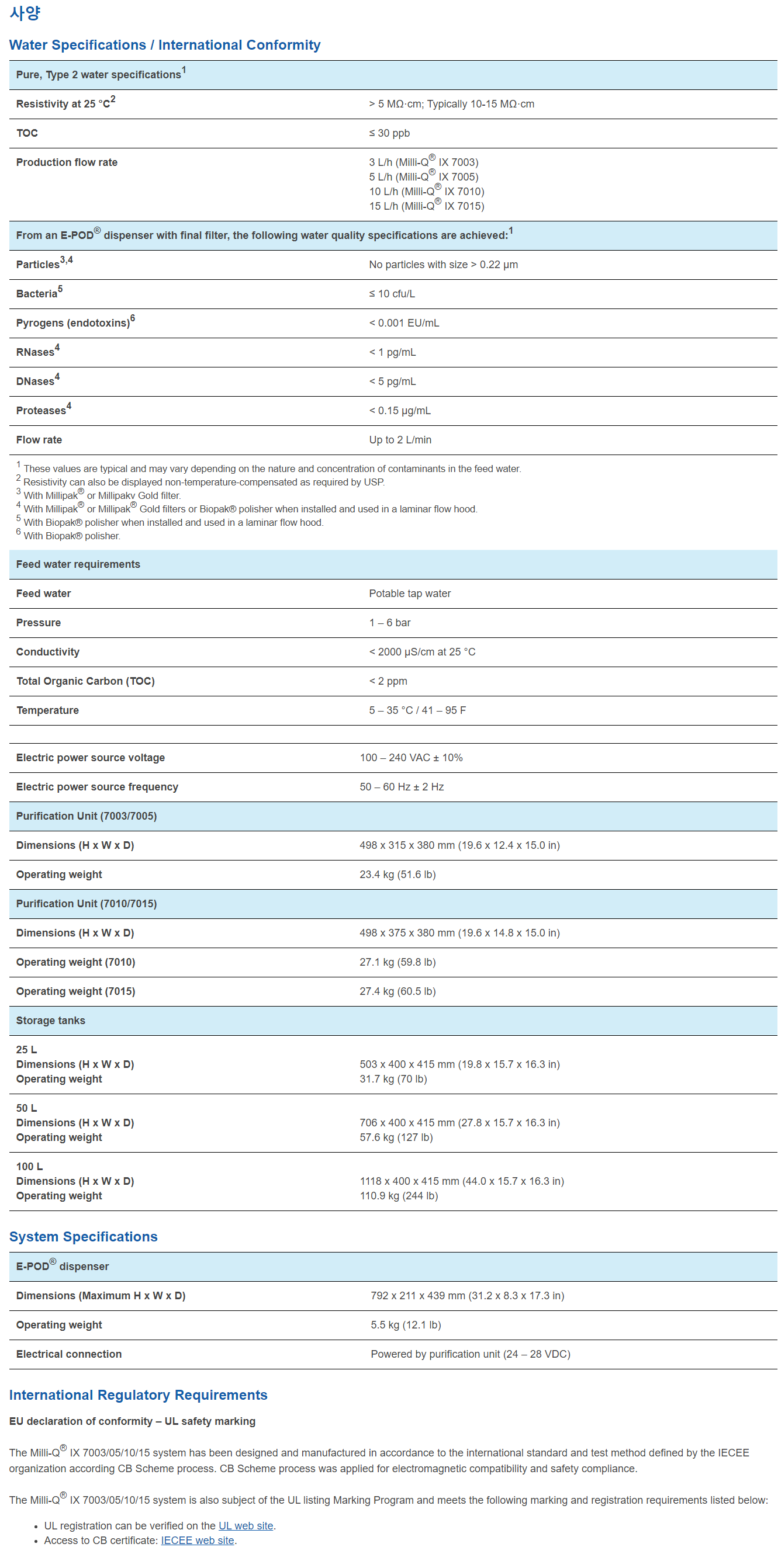Click the 'Storage tanks' header row
Viewport: 778px width, 1568px height.
[393, 1021]
